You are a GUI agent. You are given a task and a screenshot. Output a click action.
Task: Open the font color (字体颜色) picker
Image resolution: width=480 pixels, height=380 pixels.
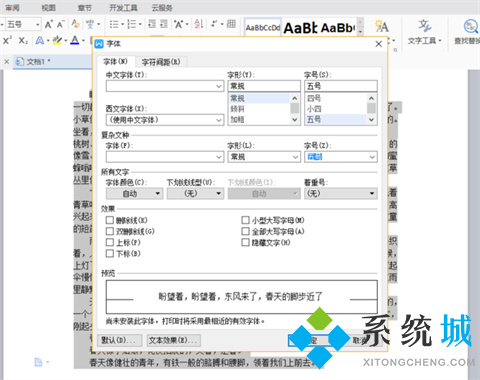(134, 193)
